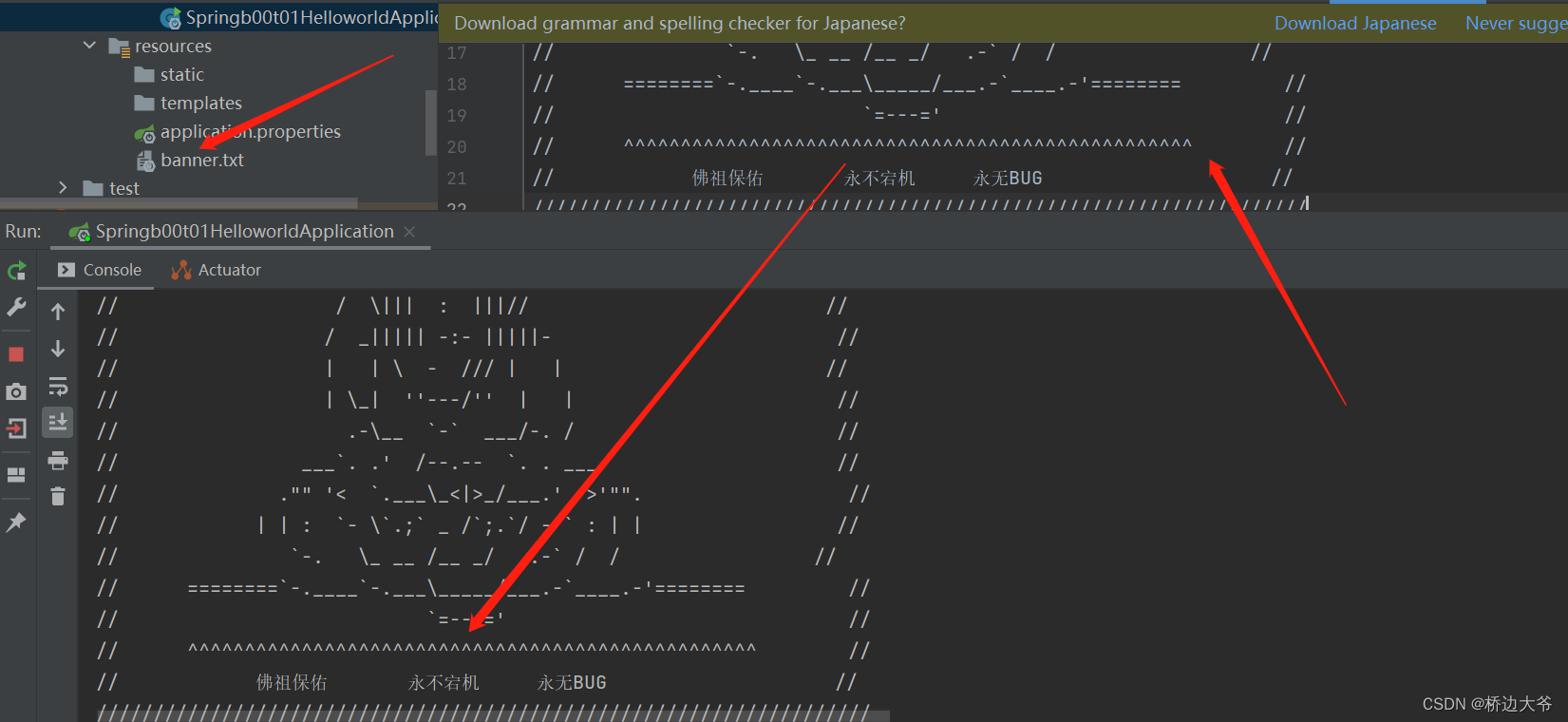Click the Exit application icon
This screenshot has width=1568, height=722.
click(x=16, y=428)
